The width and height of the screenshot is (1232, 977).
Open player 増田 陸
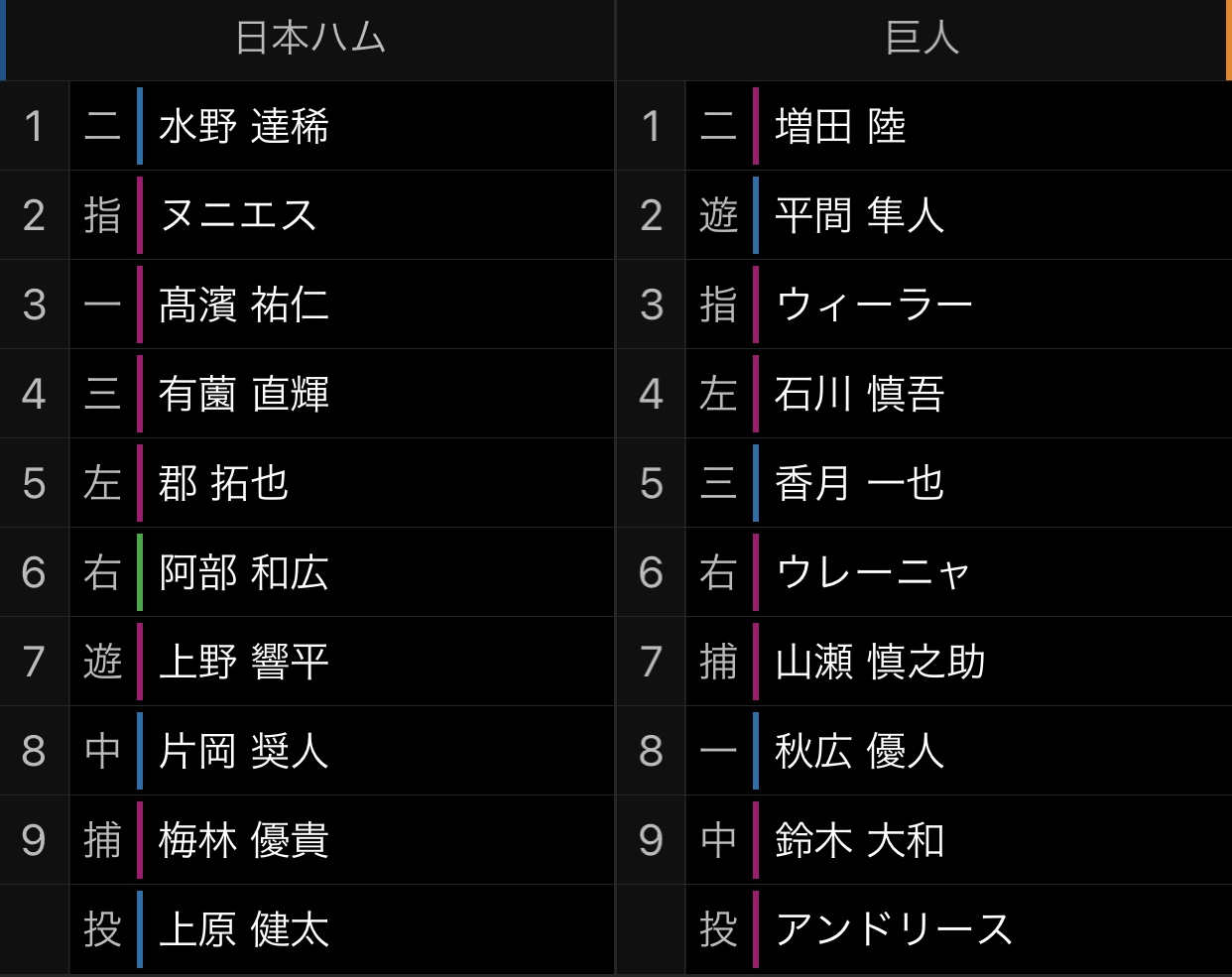[840, 126]
